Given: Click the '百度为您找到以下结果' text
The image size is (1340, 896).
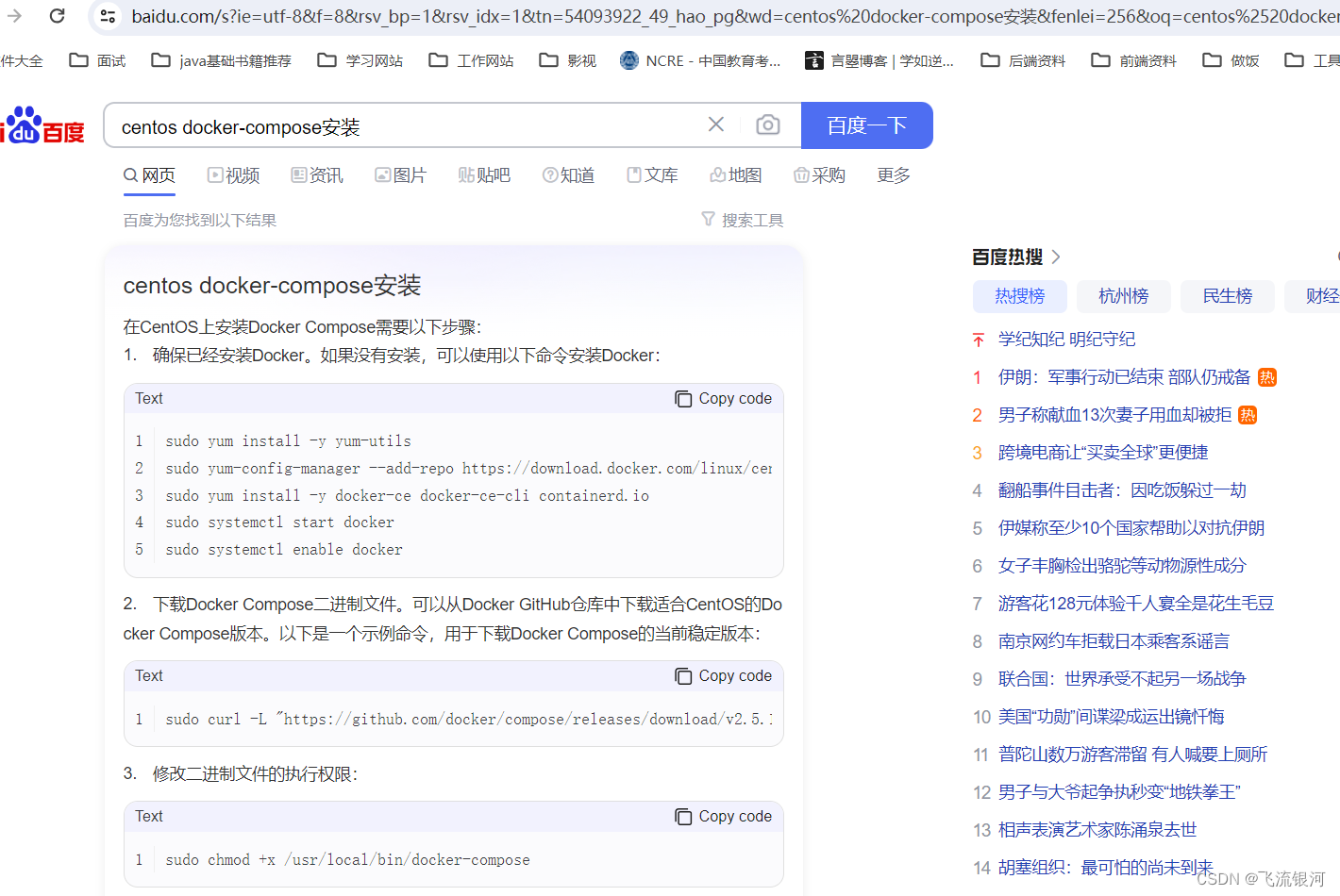Looking at the screenshot, I should click(x=200, y=220).
